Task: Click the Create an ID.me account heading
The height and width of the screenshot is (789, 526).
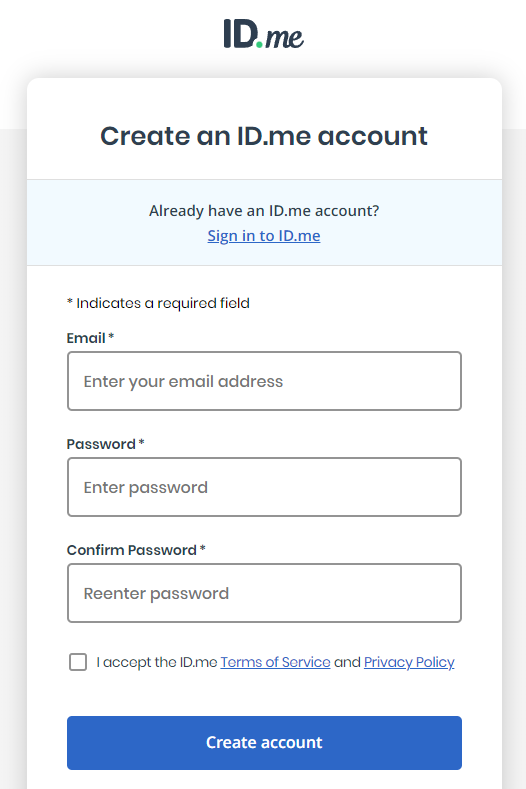Action: pyautogui.click(x=264, y=136)
